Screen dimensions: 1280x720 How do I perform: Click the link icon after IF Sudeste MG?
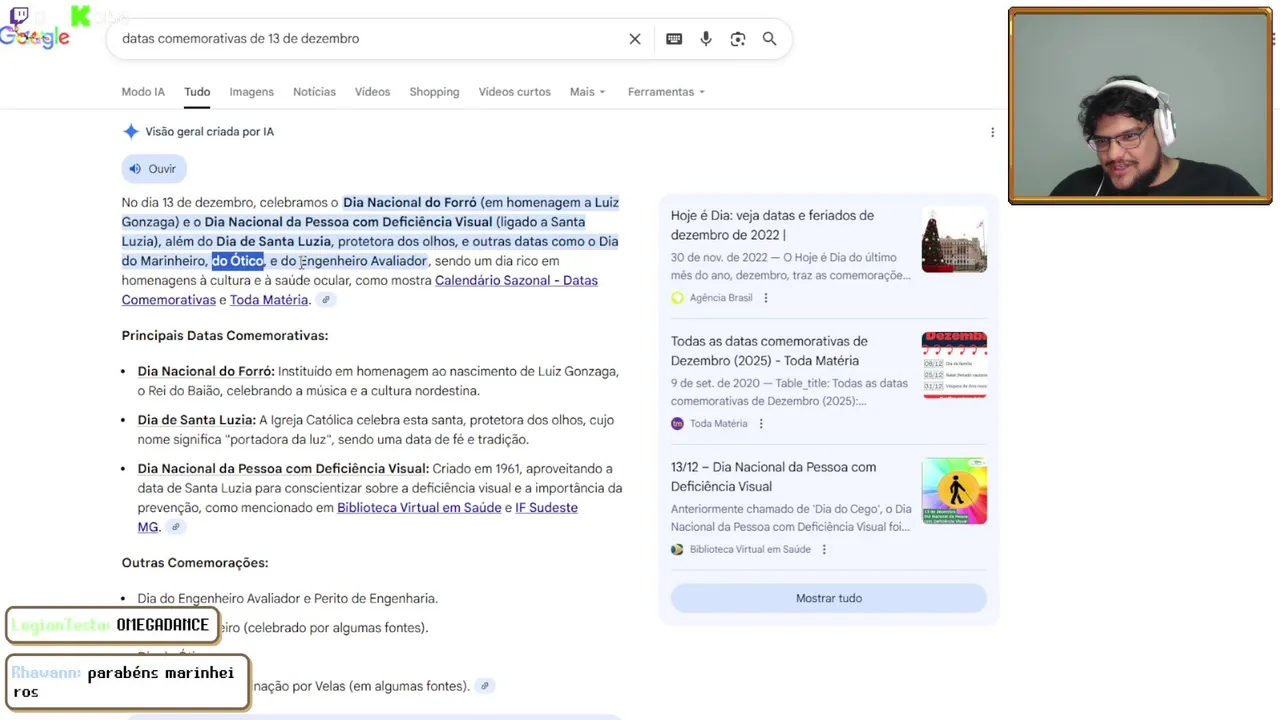pos(175,527)
